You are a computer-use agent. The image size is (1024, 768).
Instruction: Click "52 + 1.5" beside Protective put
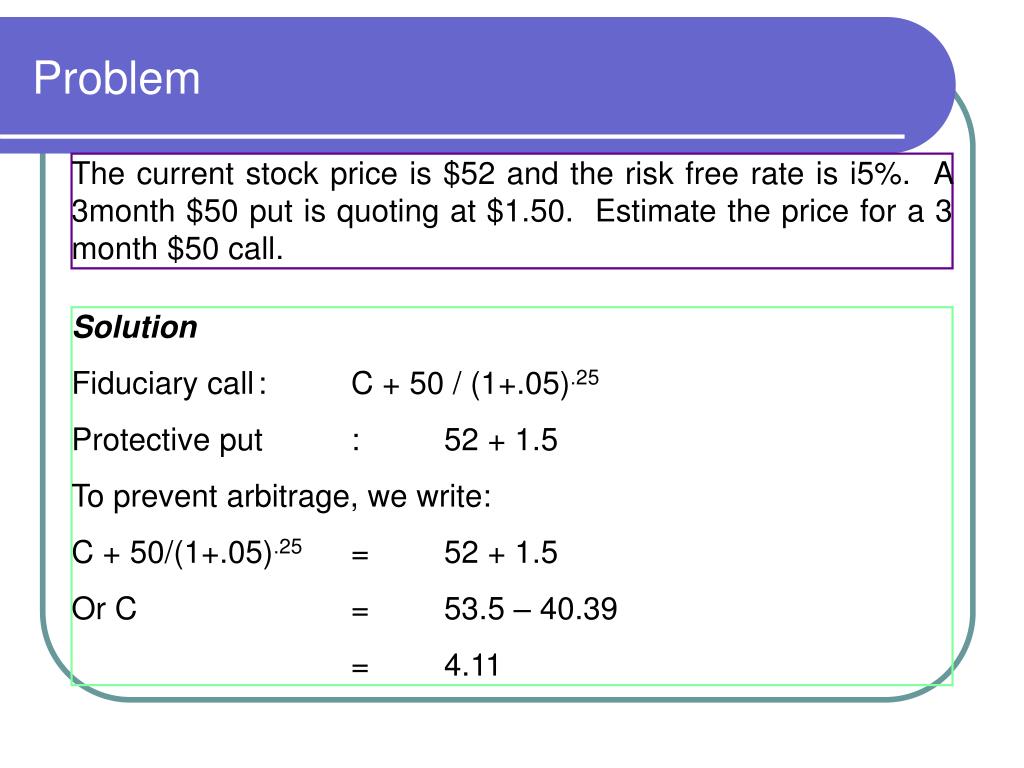pos(501,440)
